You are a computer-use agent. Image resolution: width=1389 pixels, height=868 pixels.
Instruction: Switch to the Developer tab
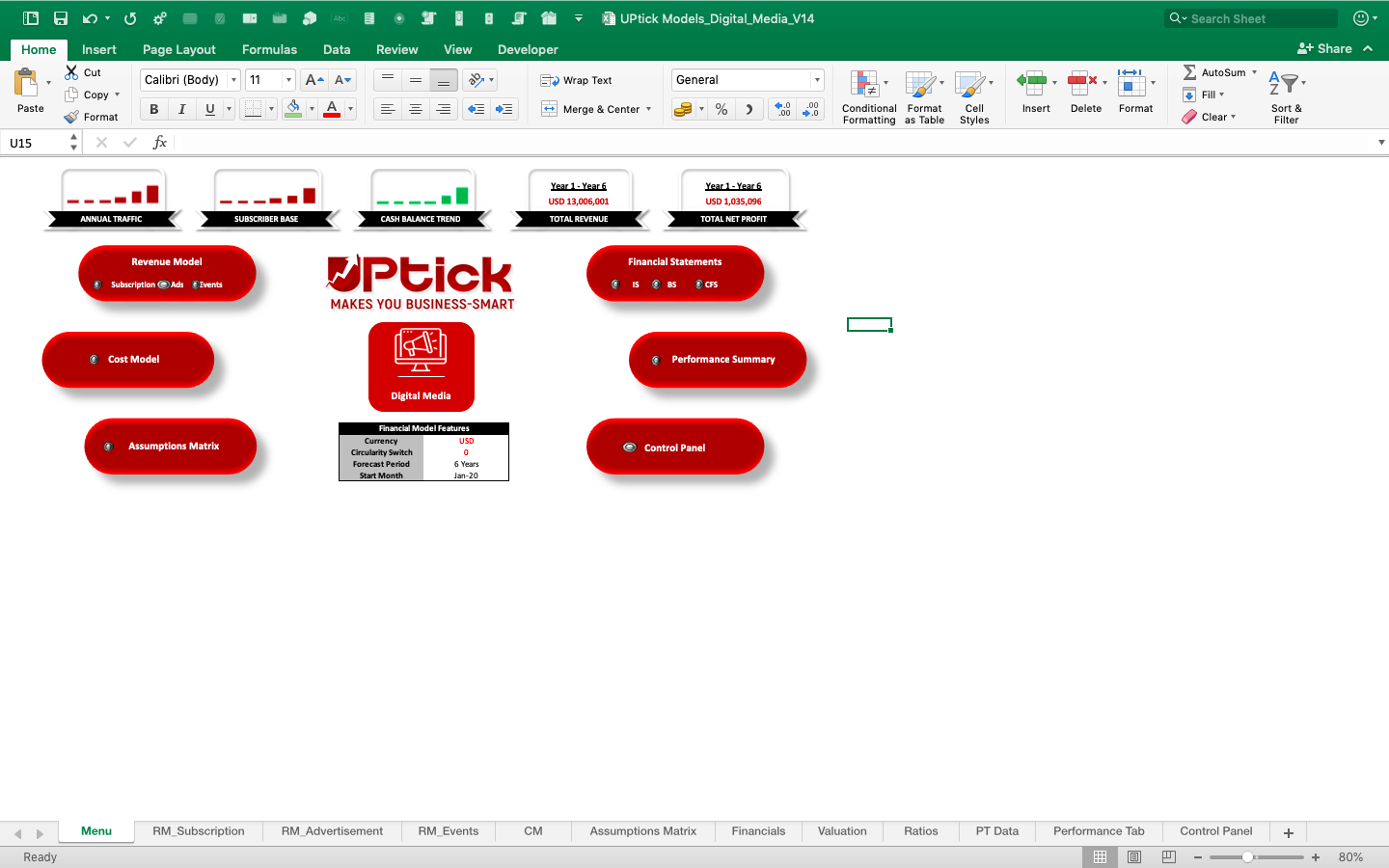coord(528,49)
